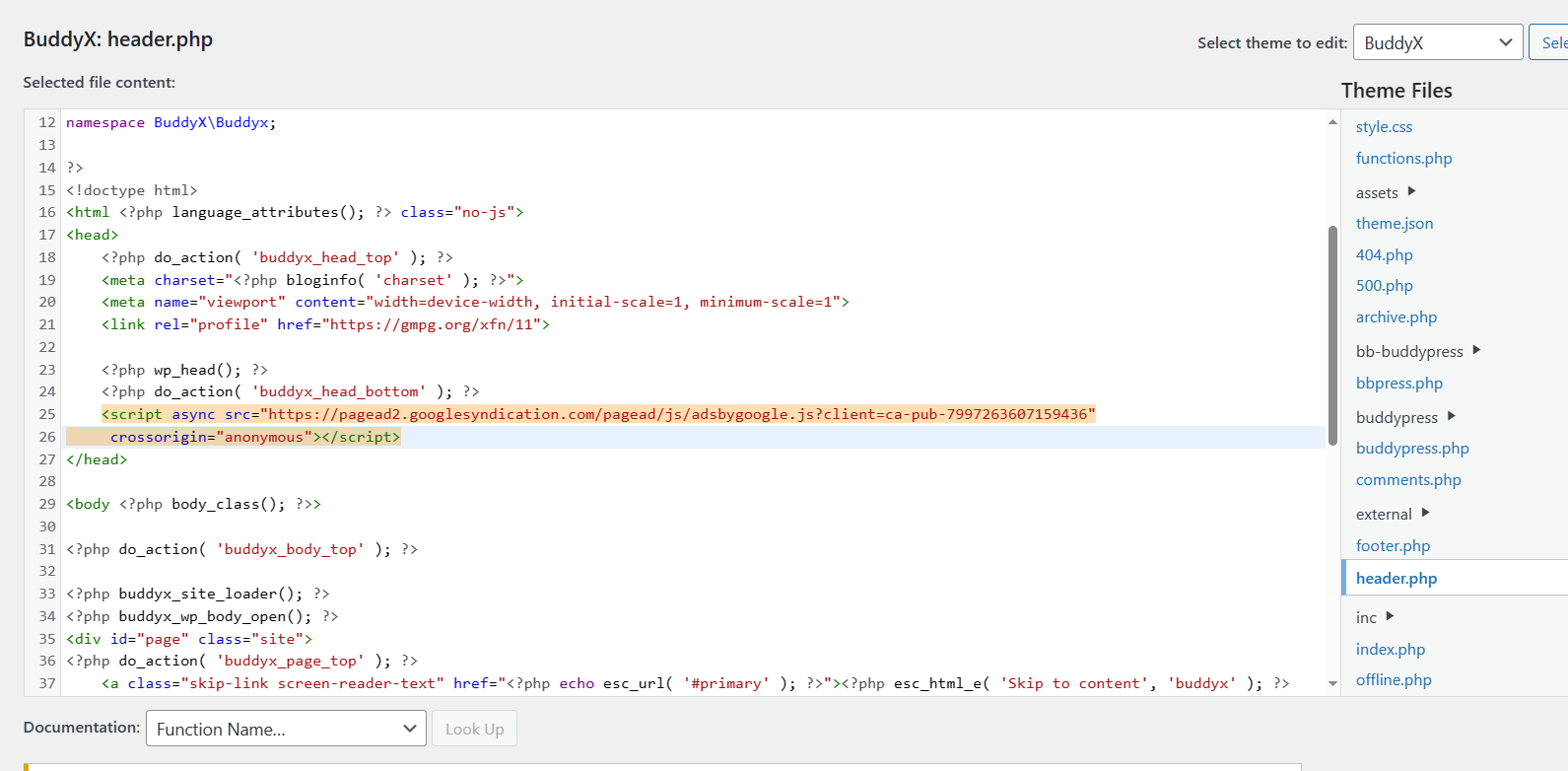Open theme.json file
This screenshot has width=1568, height=771.
(1395, 224)
